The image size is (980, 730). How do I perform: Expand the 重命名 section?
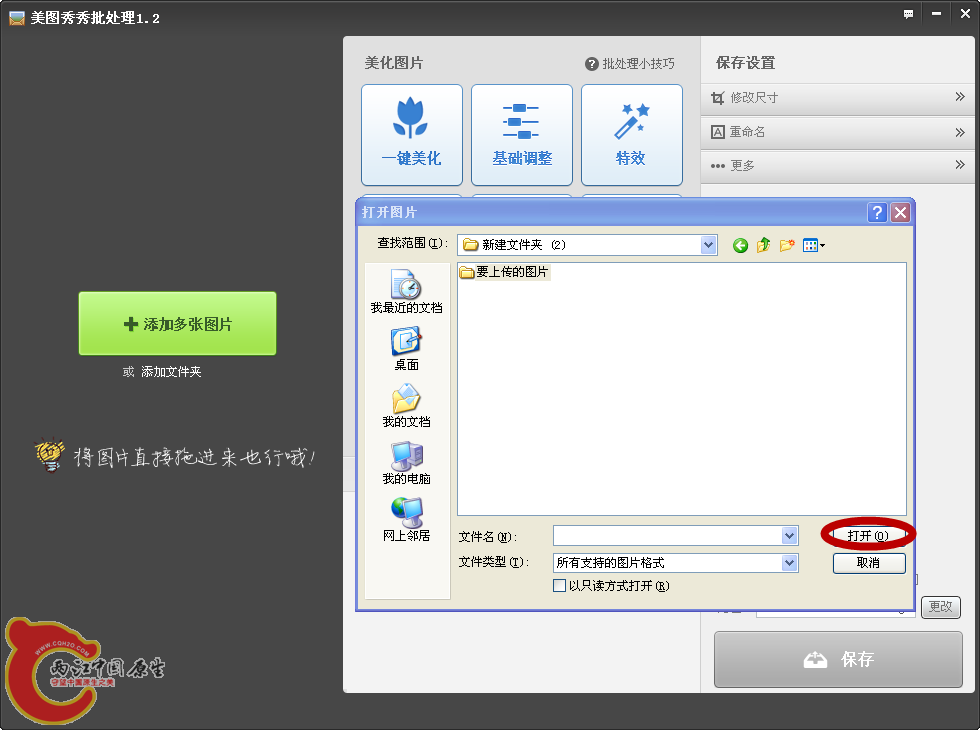[960, 132]
